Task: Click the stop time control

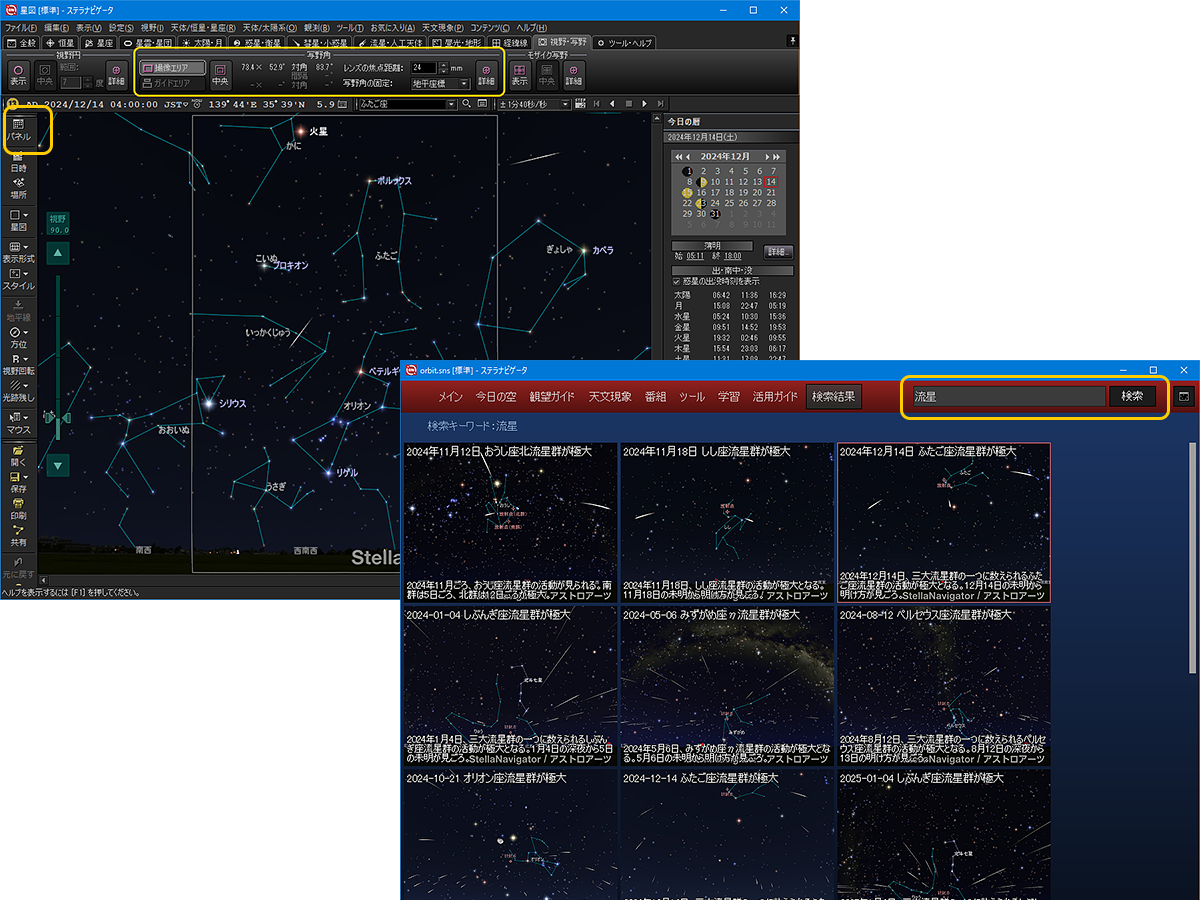Action: coord(629,103)
